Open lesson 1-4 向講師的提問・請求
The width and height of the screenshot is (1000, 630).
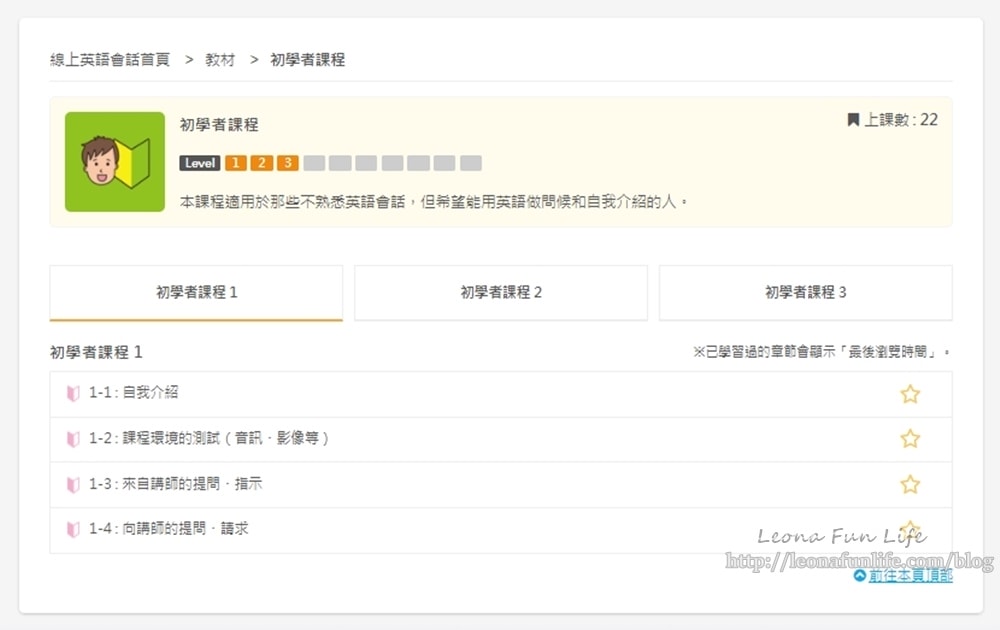[x=168, y=529]
